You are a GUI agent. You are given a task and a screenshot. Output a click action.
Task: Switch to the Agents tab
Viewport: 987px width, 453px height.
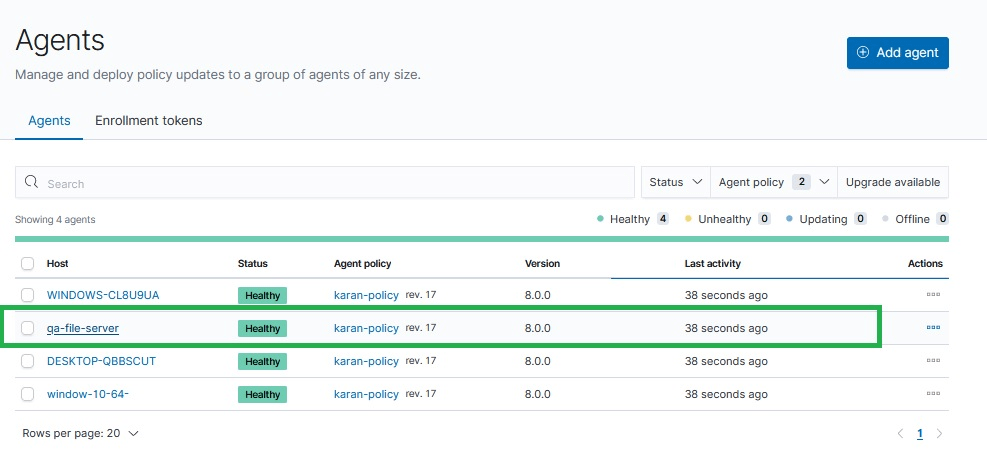[49, 120]
